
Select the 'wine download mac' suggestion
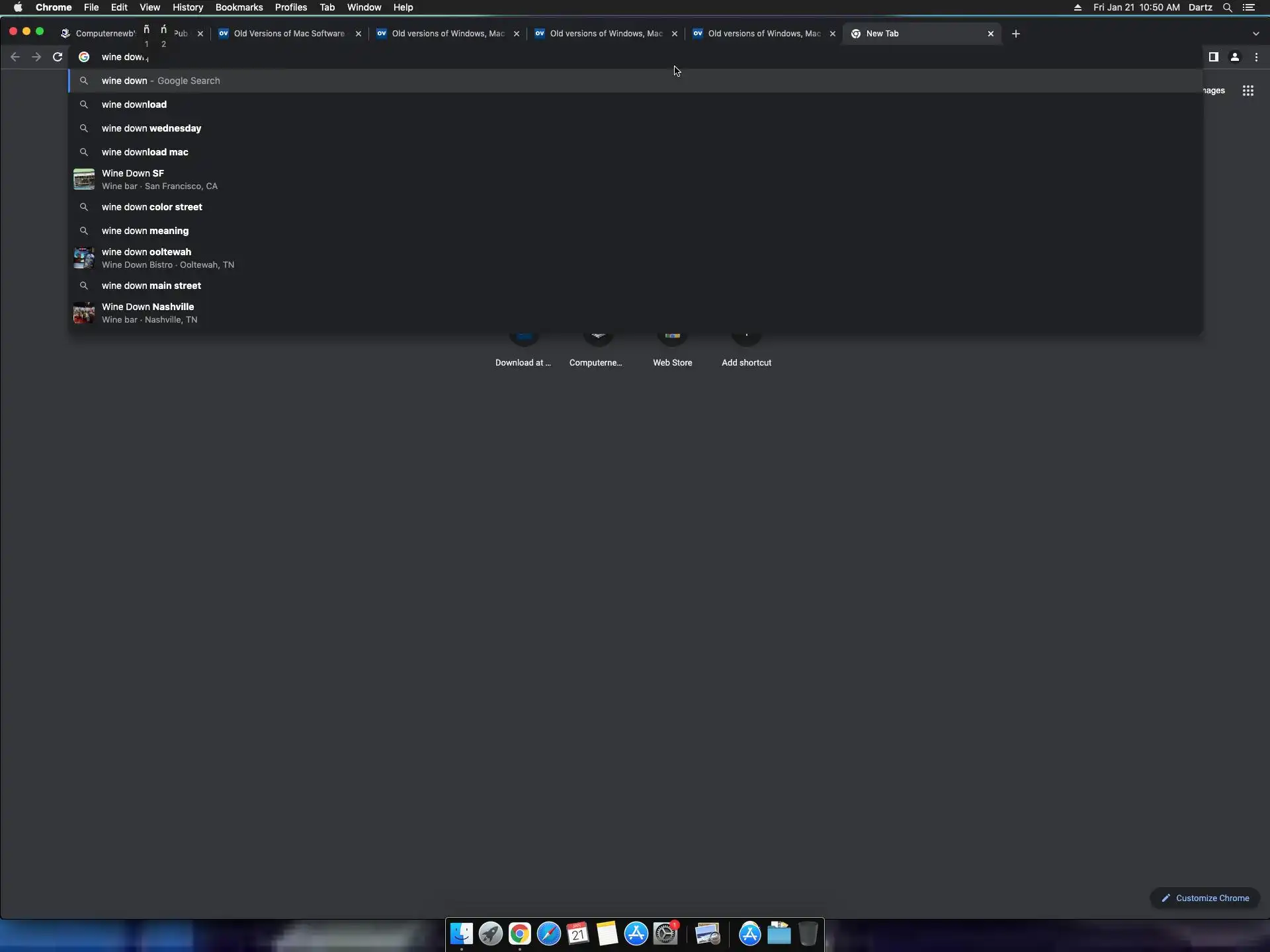pyautogui.click(x=145, y=152)
